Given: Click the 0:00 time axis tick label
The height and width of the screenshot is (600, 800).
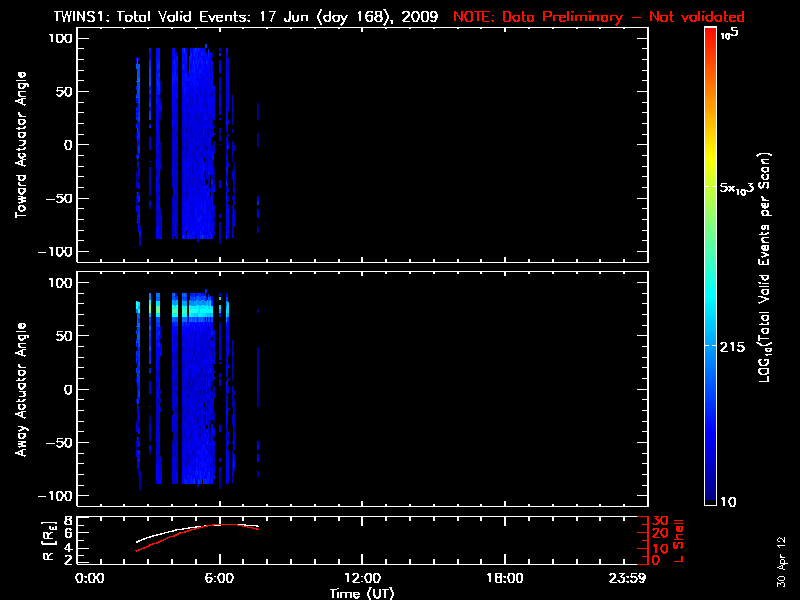Looking at the screenshot, I should pyautogui.click(x=90, y=578).
